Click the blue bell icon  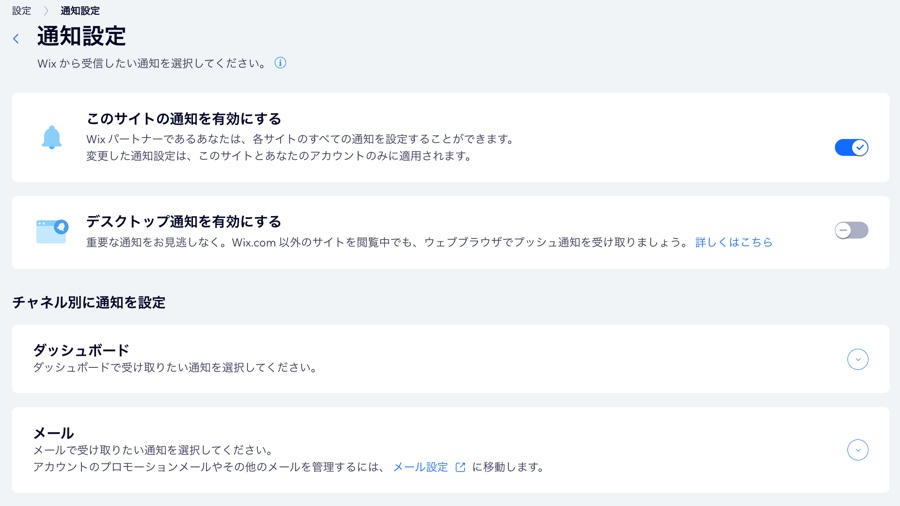tap(52, 137)
